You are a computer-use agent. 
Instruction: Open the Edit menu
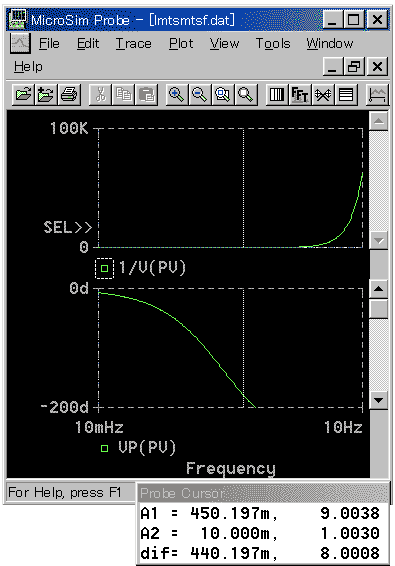tap(88, 44)
